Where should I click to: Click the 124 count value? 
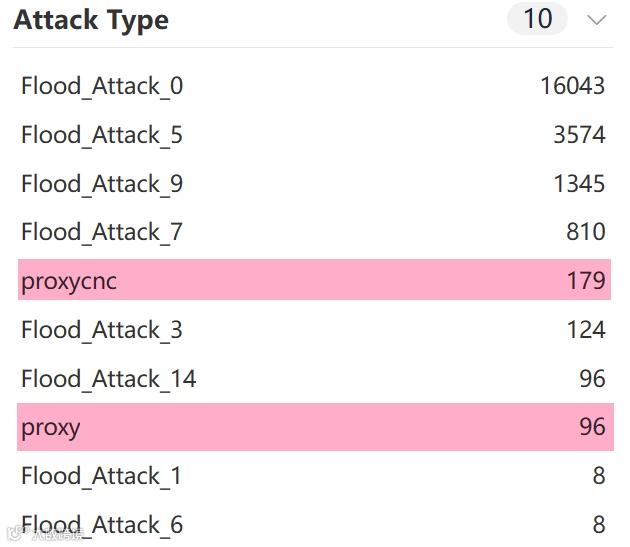pyautogui.click(x=586, y=330)
